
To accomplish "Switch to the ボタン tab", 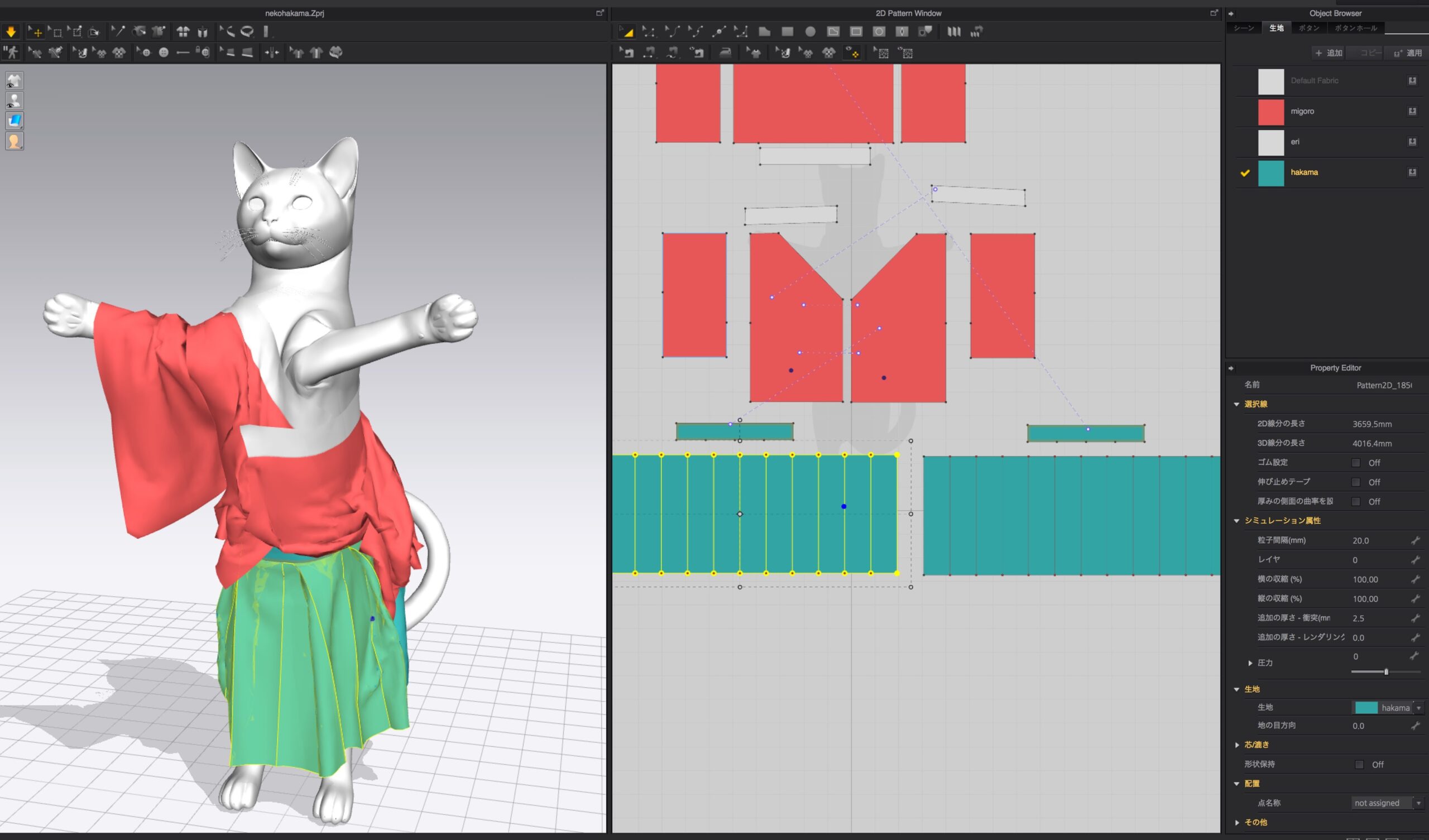I will (x=1309, y=28).
